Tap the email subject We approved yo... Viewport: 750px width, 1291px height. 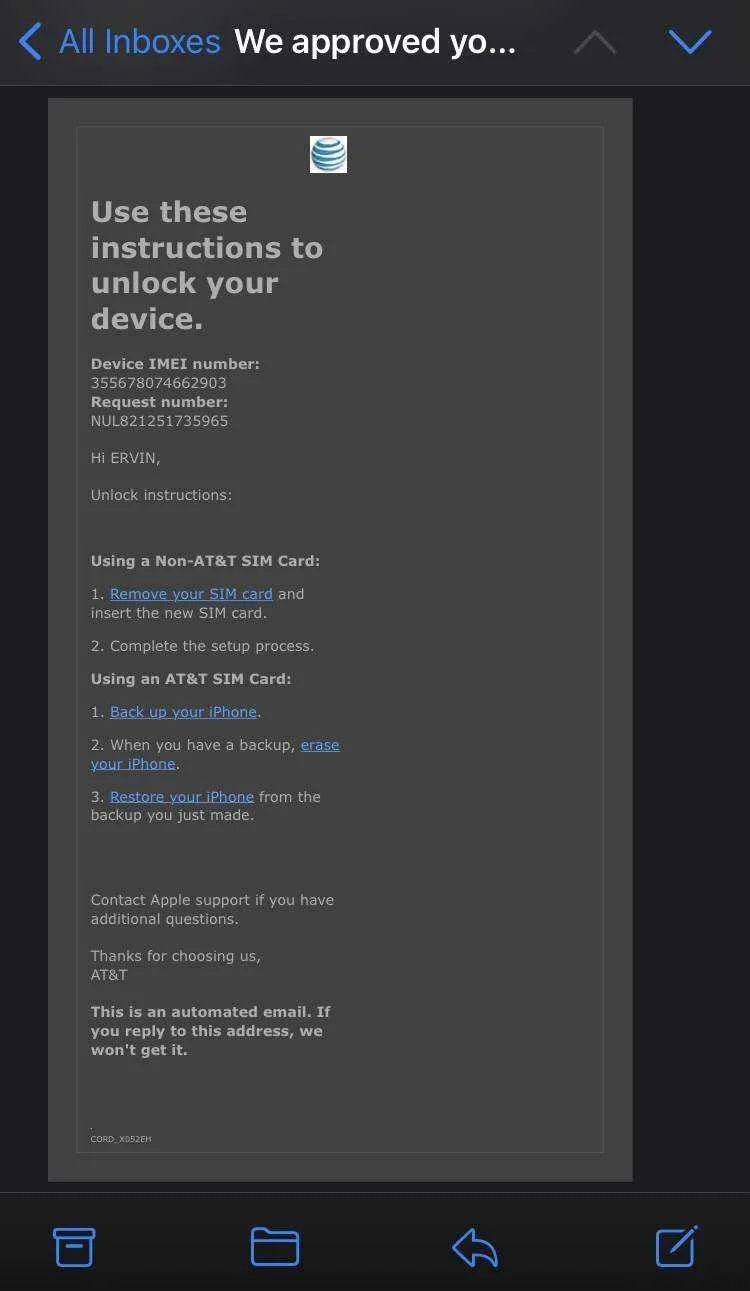point(375,42)
